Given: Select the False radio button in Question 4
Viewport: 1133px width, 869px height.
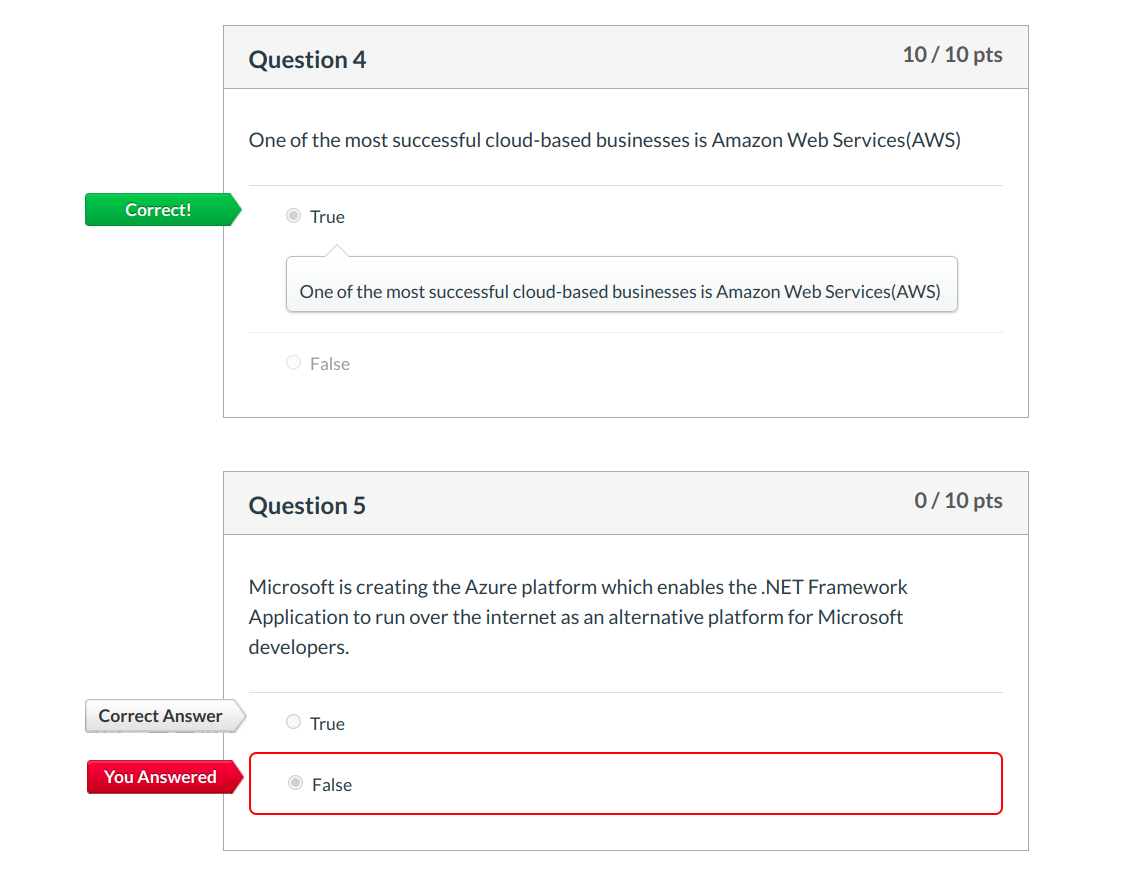Looking at the screenshot, I should [293, 363].
